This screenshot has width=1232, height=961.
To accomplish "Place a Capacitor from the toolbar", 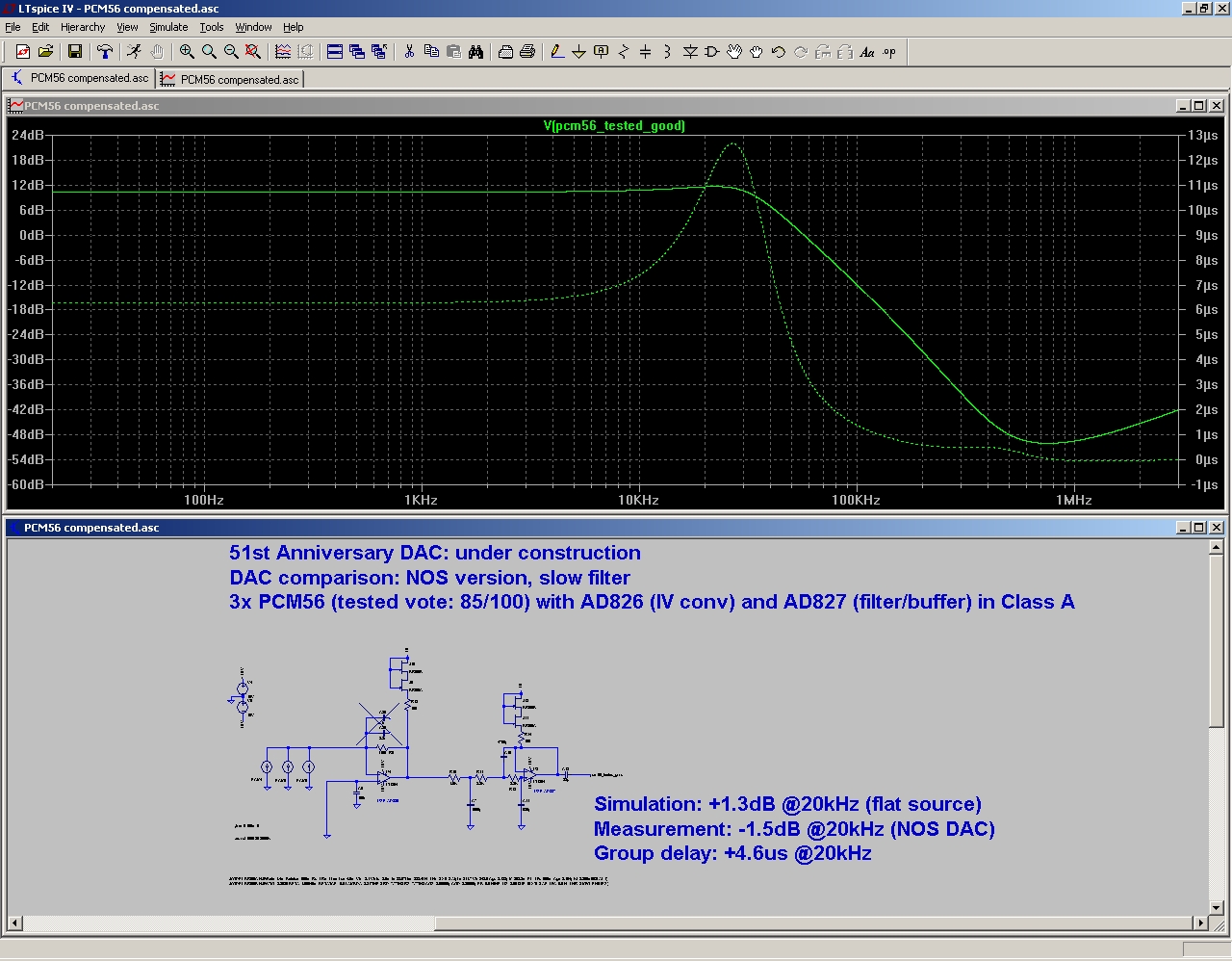I will [x=646, y=52].
